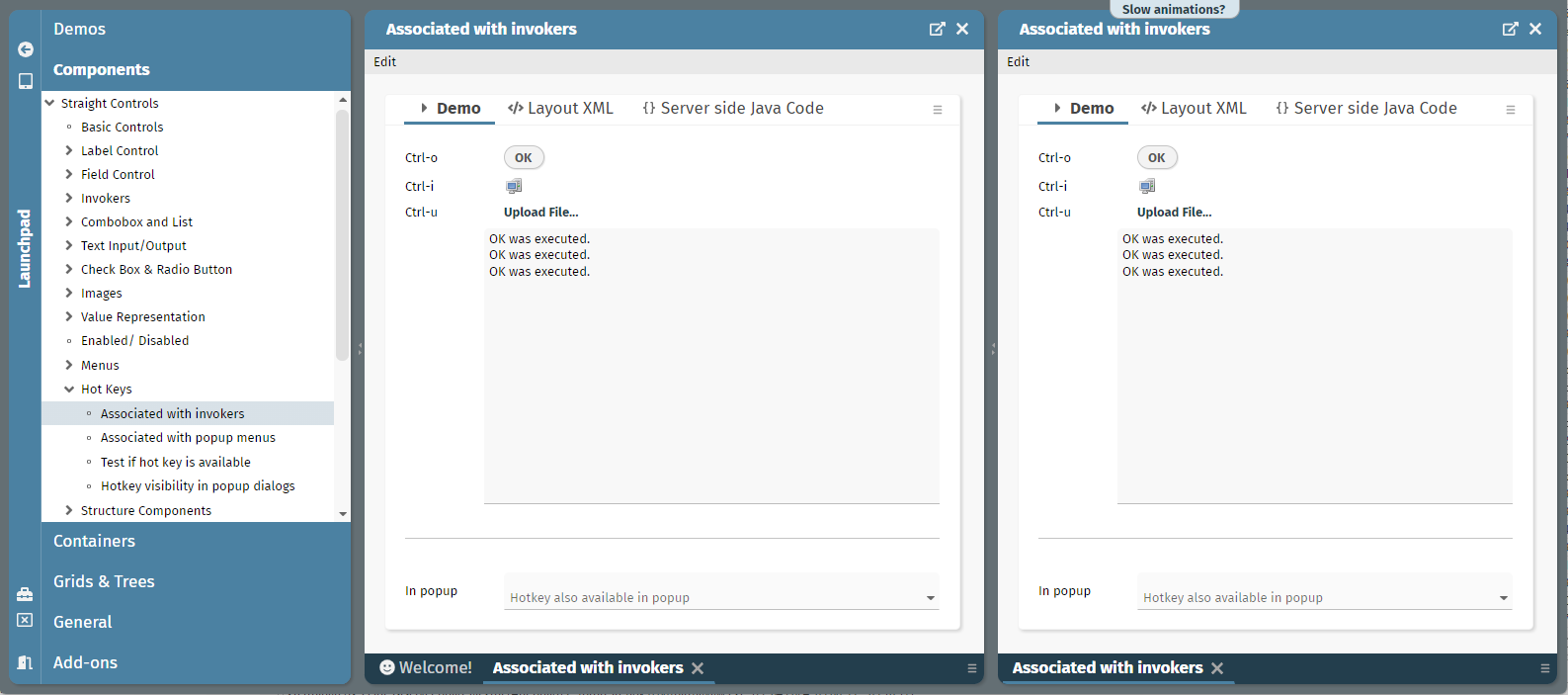Click the Ctrl-i computer icon in left panel

pyautogui.click(x=514, y=186)
